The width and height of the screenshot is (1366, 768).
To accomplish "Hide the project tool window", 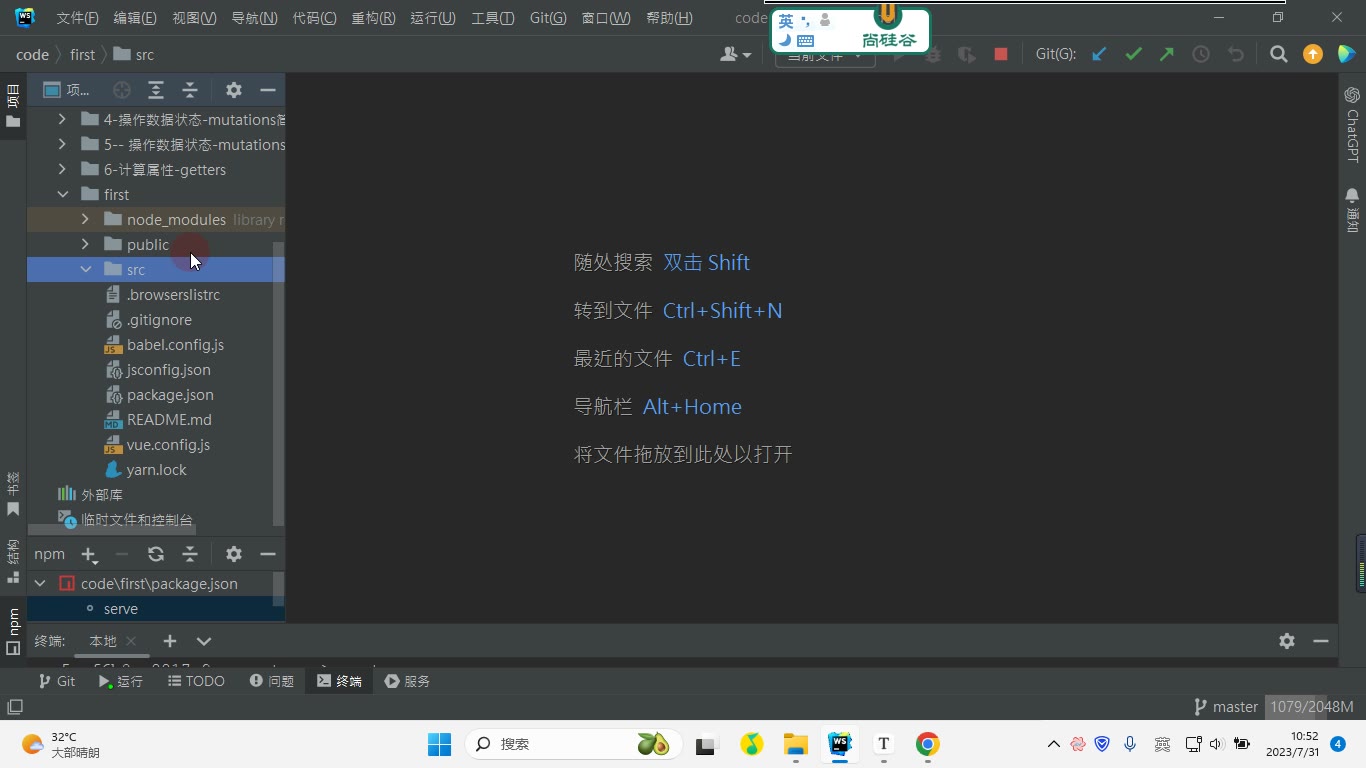I will pyautogui.click(x=268, y=90).
